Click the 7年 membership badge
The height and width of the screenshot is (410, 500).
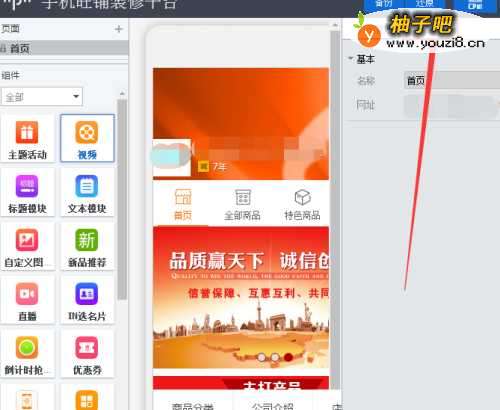[213, 166]
